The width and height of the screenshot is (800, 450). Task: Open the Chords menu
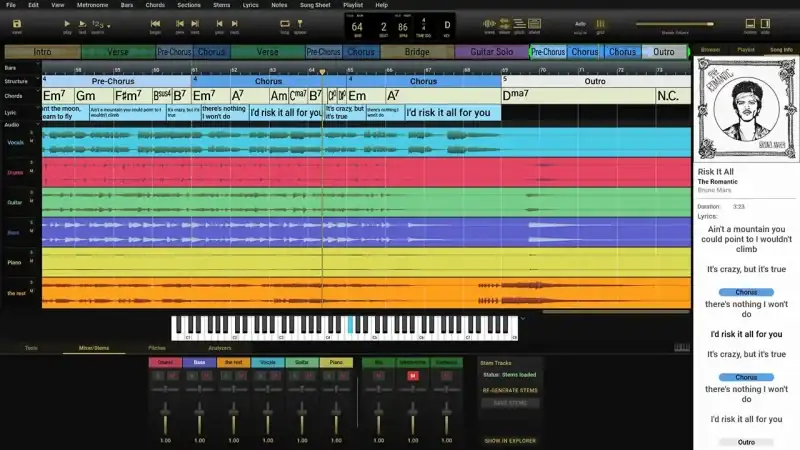[x=155, y=5]
